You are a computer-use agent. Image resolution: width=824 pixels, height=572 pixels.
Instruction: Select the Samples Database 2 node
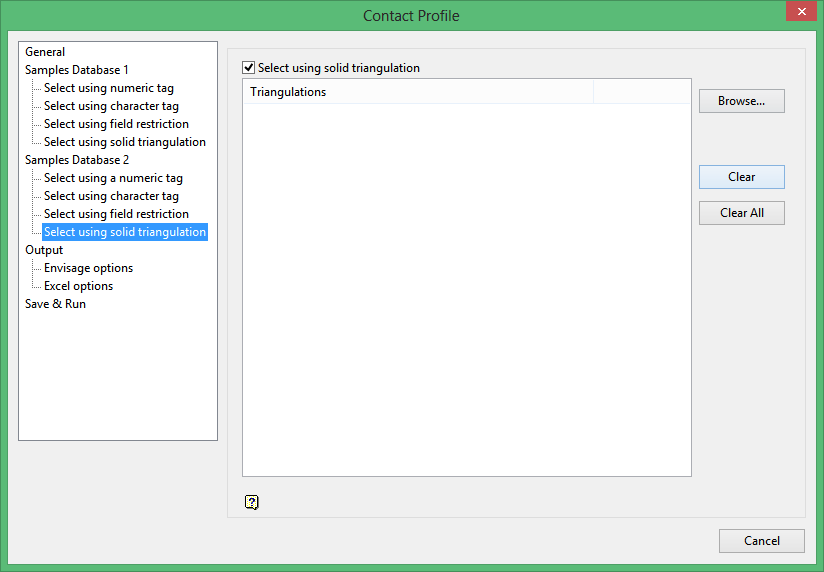coord(77,160)
